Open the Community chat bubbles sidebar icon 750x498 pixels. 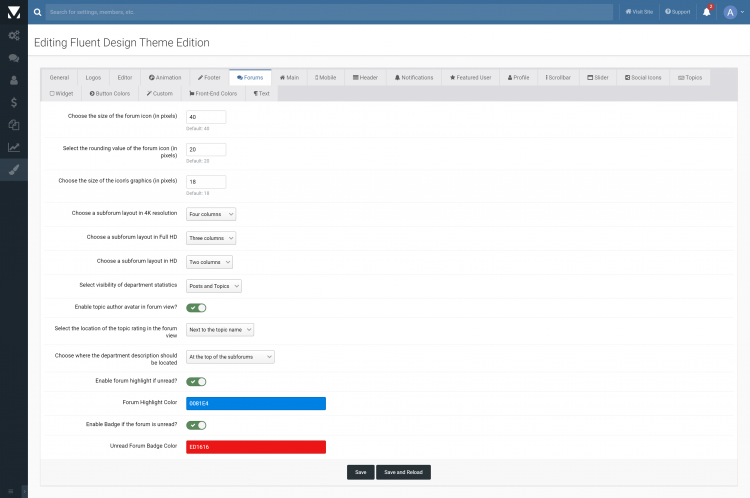[x=14, y=58]
